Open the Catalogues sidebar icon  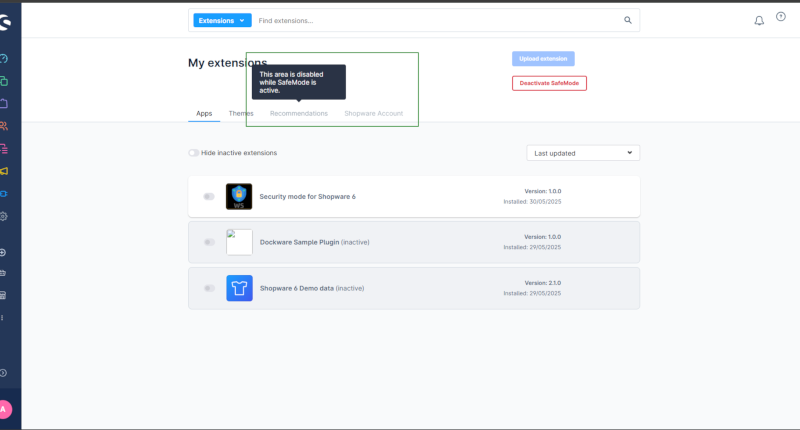(4, 81)
